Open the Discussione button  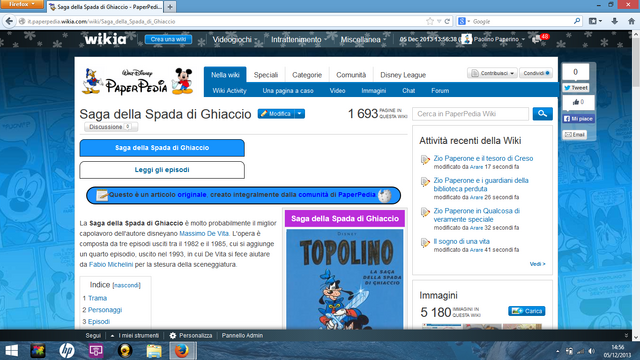(x=111, y=127)
